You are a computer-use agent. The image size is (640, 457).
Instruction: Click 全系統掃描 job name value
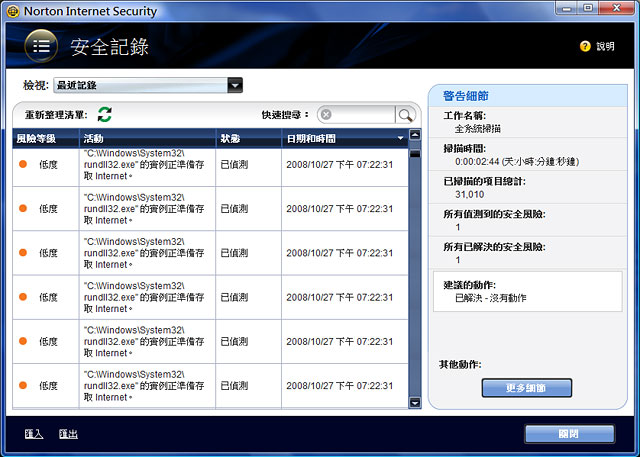tap(478, 129)
